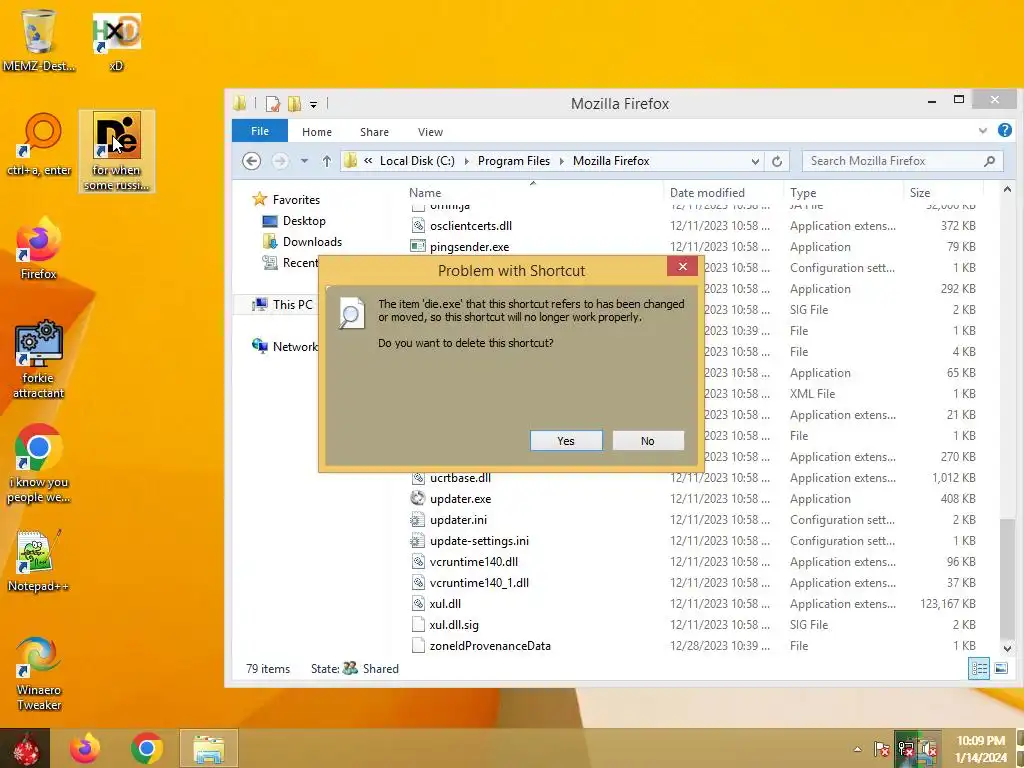
Task: Click Program Files in the address path
Action: point(514,161)
